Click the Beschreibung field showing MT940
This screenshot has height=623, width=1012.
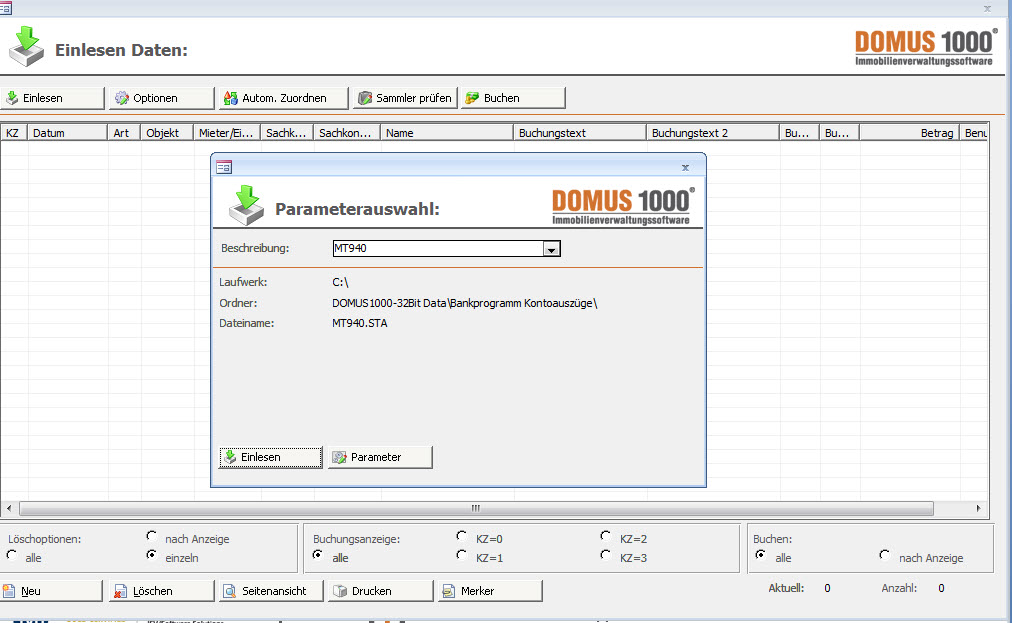(438, 249)
